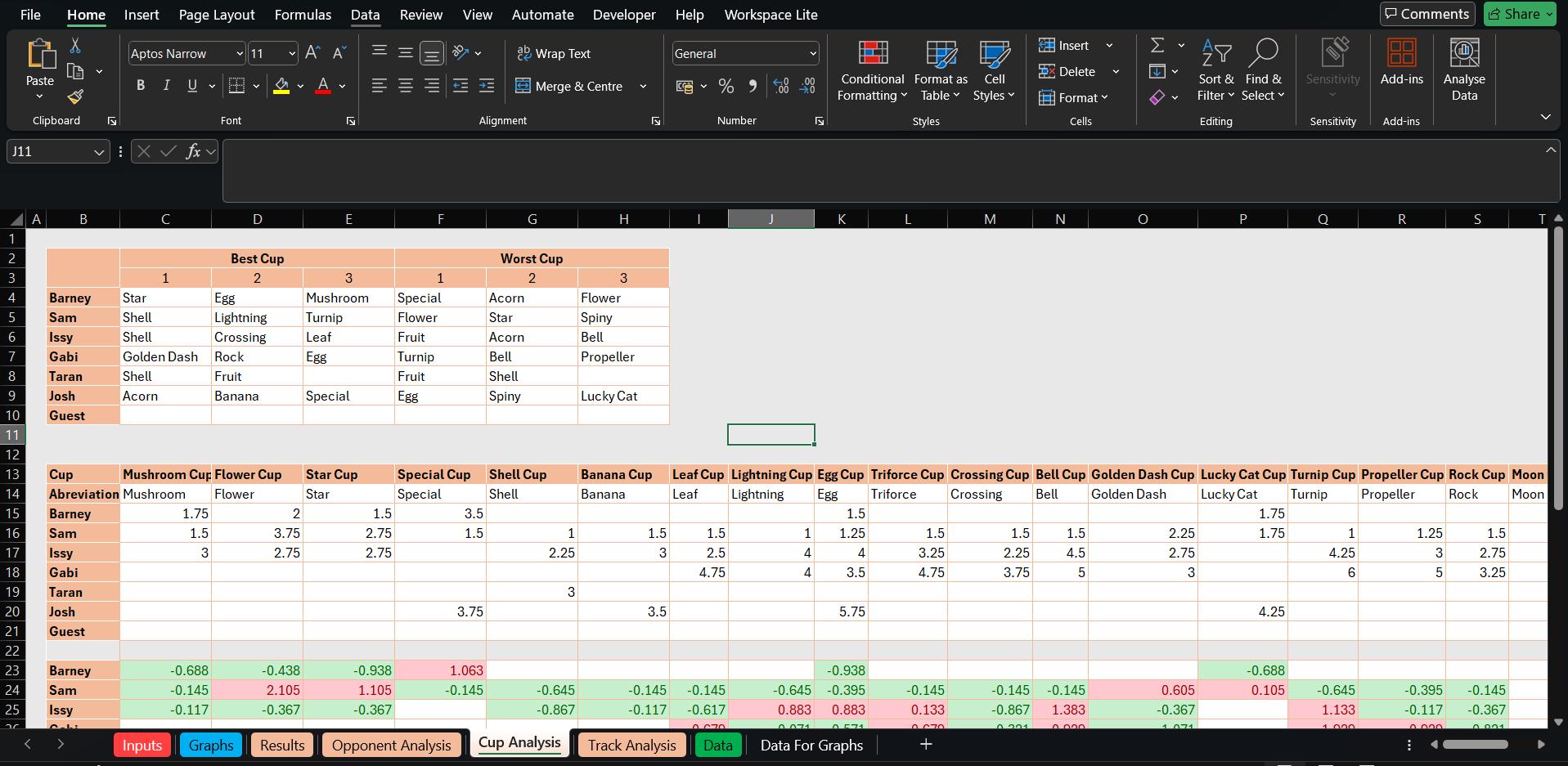Viewport: 1568px width, 766px height.
Task: Click the Wrap Text icon
Action: pyautogui.click(x=523, y=53)
